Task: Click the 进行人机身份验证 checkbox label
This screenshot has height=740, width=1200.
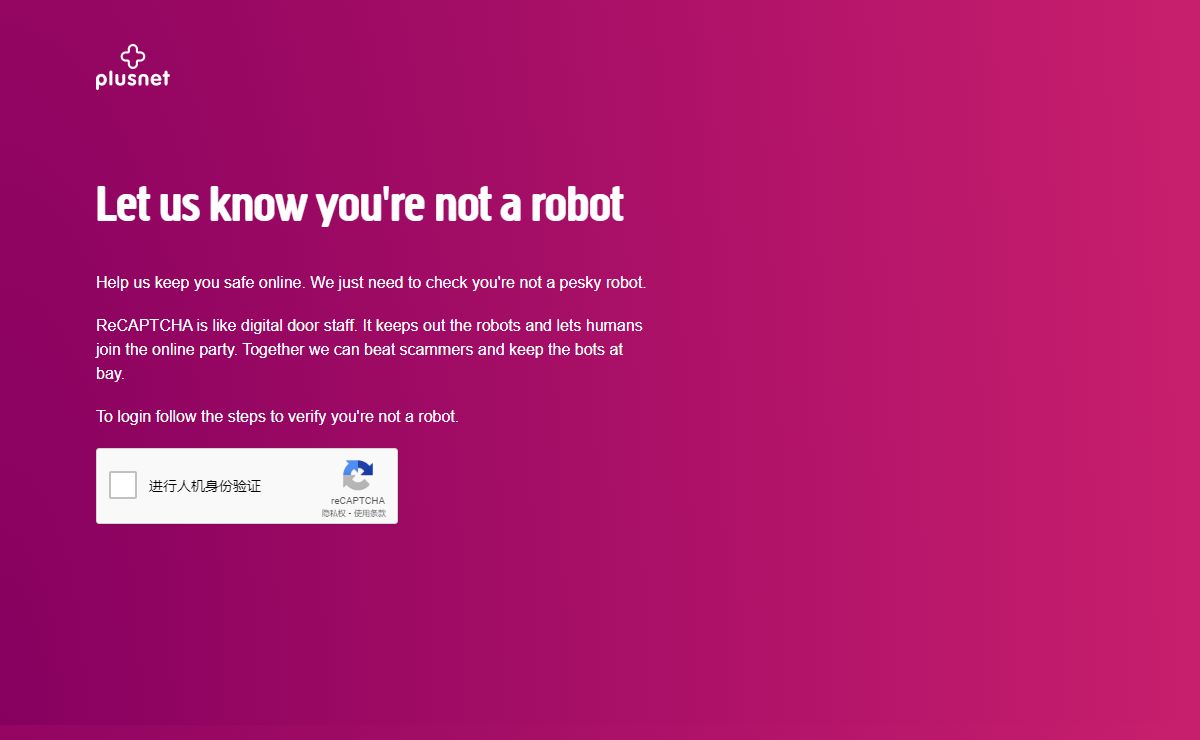Action: (205, 486)
